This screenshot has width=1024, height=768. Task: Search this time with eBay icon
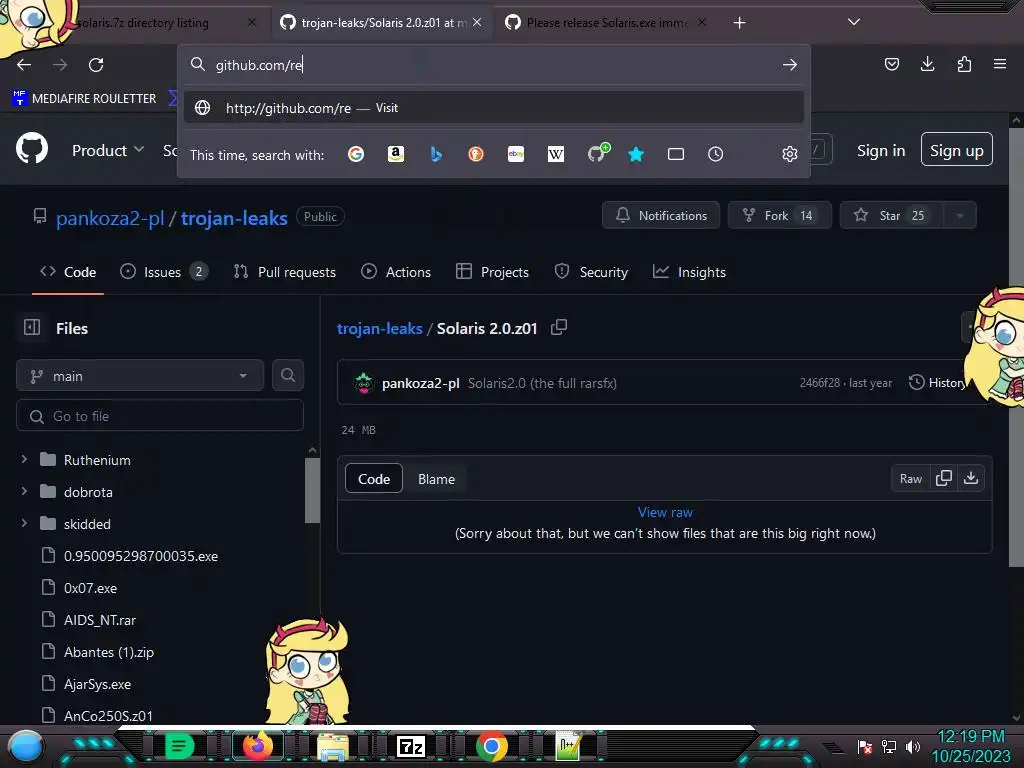coord(516,154)
